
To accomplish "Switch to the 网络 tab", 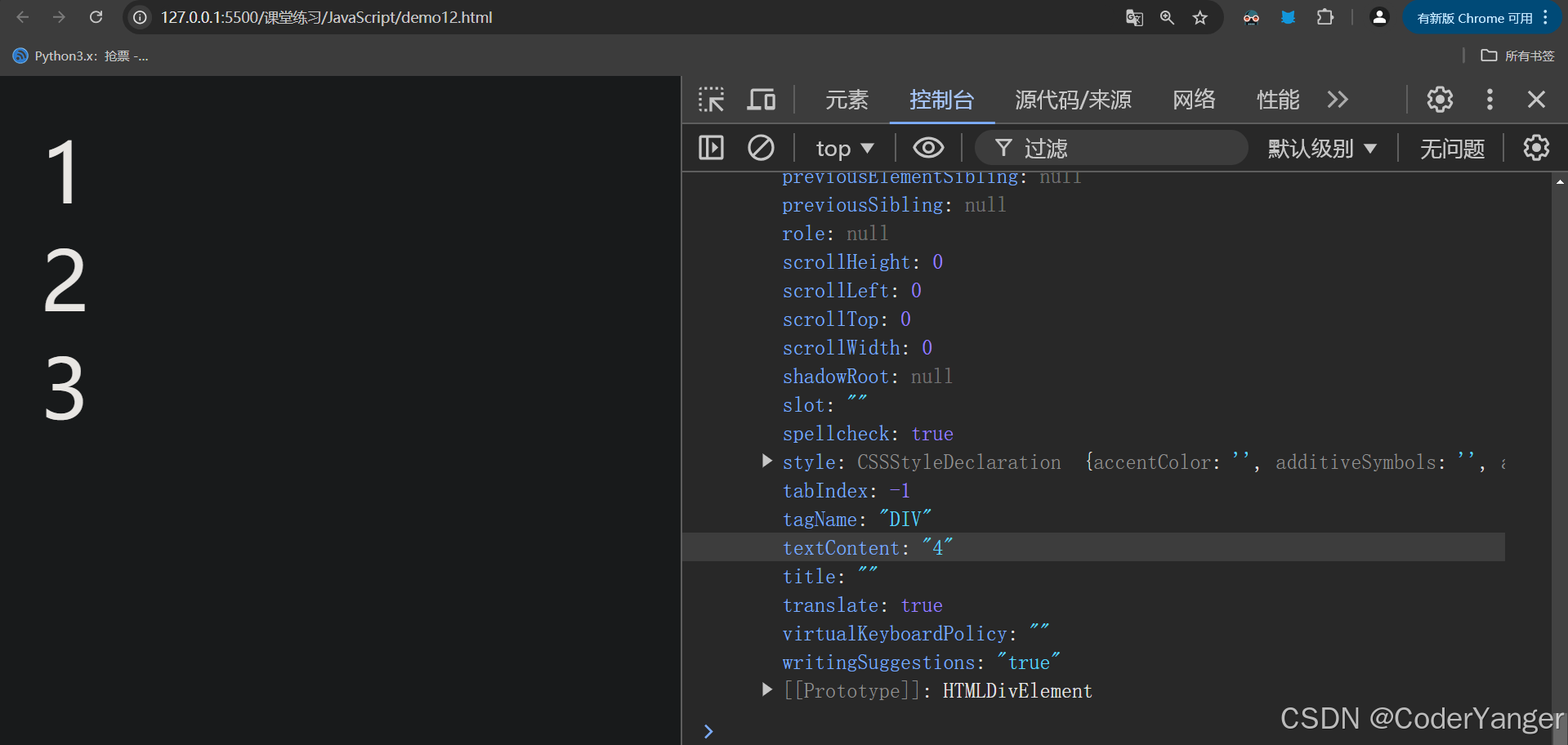I will pos(1194,100).
